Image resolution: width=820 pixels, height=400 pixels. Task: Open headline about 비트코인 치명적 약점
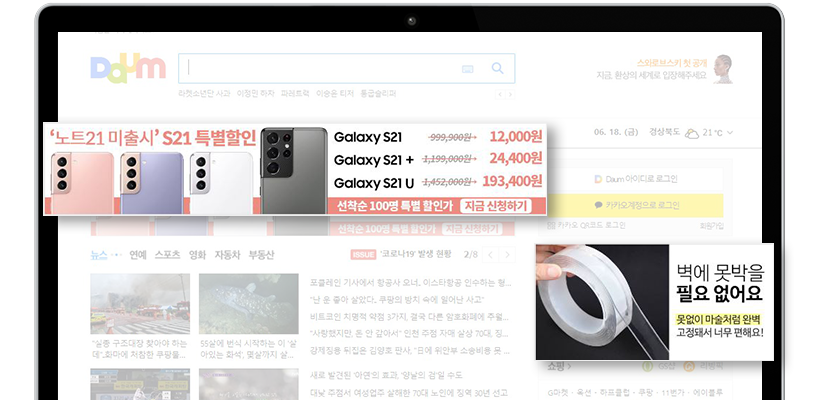click(409, 317)
